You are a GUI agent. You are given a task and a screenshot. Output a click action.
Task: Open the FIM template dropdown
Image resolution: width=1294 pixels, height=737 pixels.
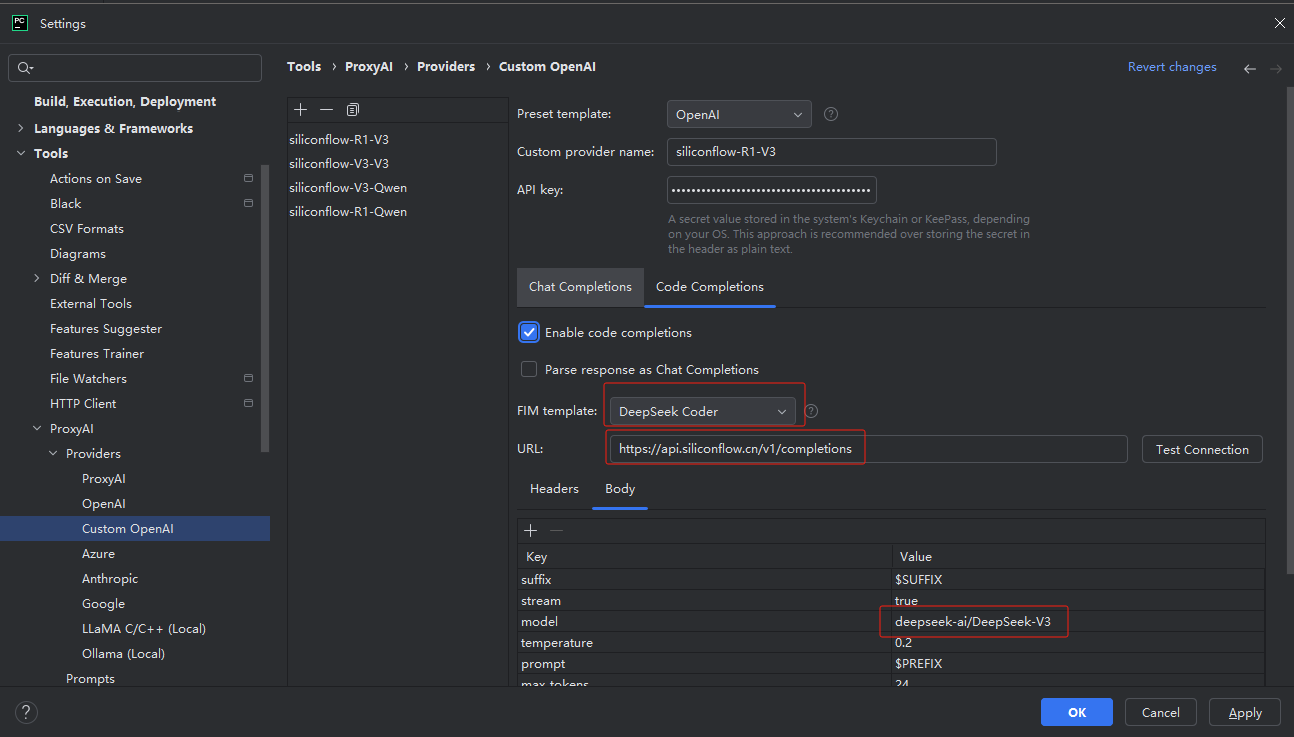pos(703,411)
